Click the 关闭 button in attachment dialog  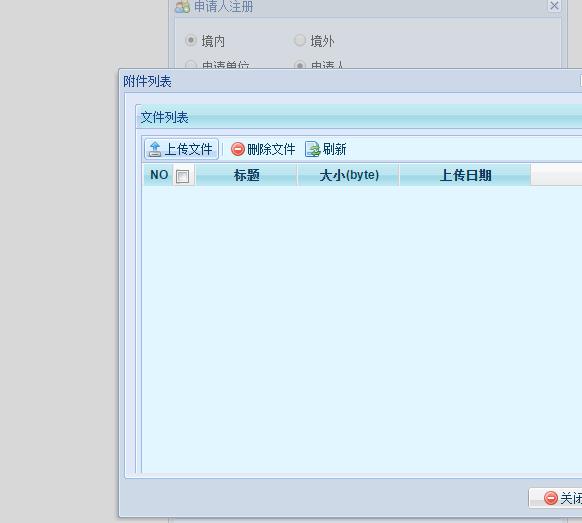556,498
